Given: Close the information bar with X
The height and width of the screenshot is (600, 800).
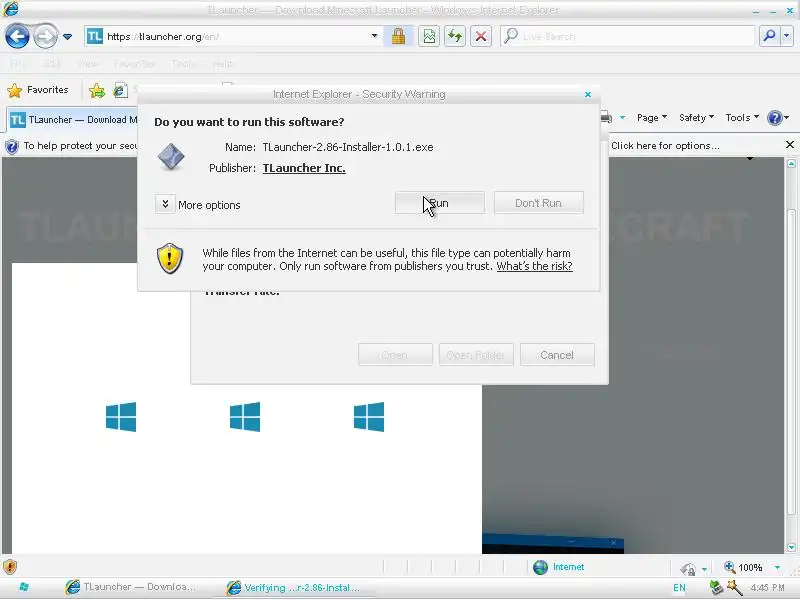Looking at the screenshot, I should 790,145.
